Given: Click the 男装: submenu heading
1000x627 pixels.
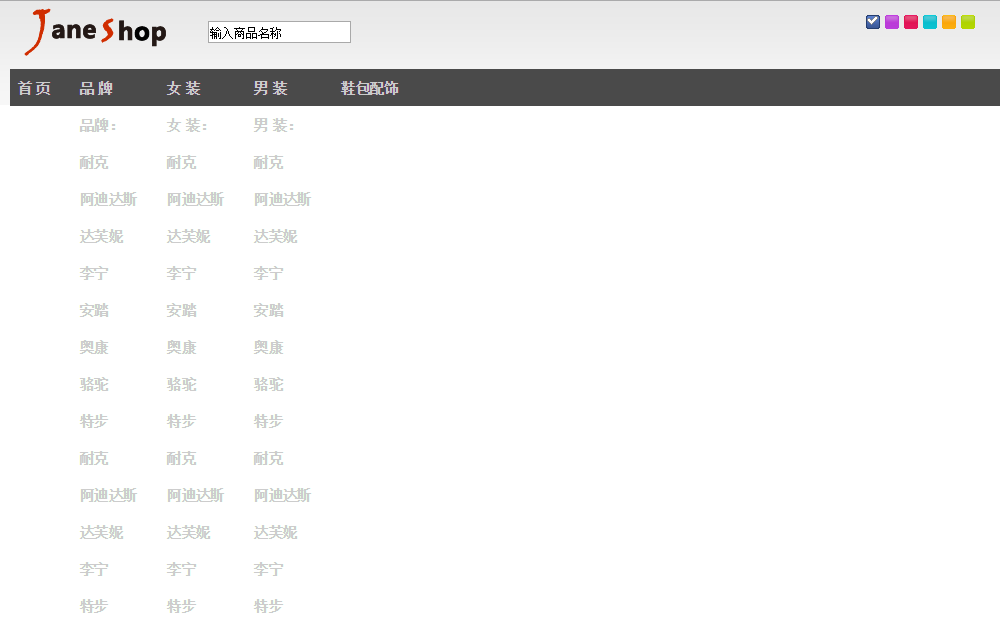Looking at the screenshot, I should point(274,126).
